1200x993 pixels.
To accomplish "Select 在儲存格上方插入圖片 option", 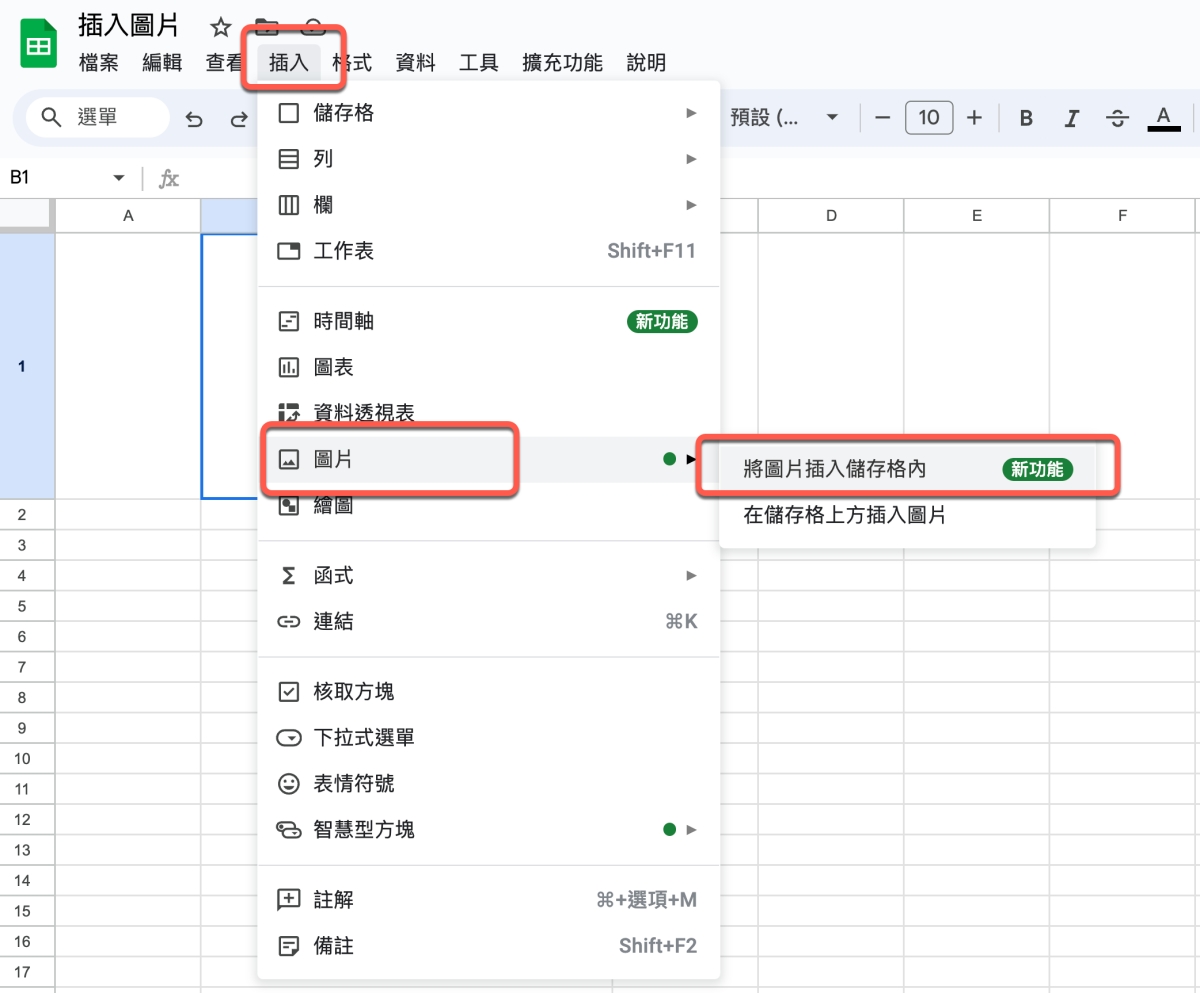I will pos(907,516).
